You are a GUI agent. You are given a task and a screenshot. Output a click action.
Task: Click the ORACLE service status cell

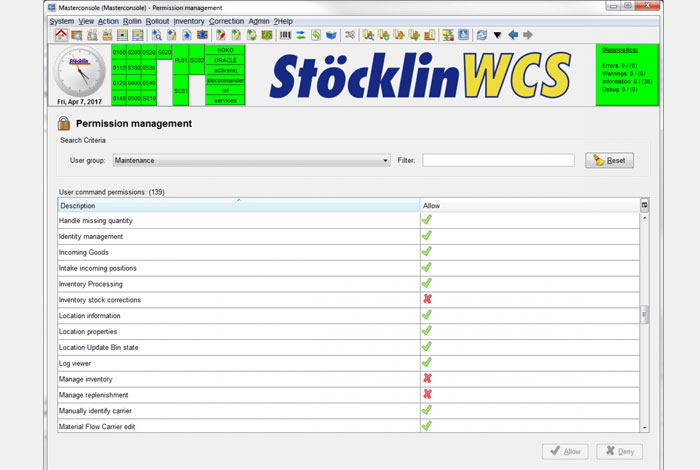pyautogui.click(x=225, y=60)
